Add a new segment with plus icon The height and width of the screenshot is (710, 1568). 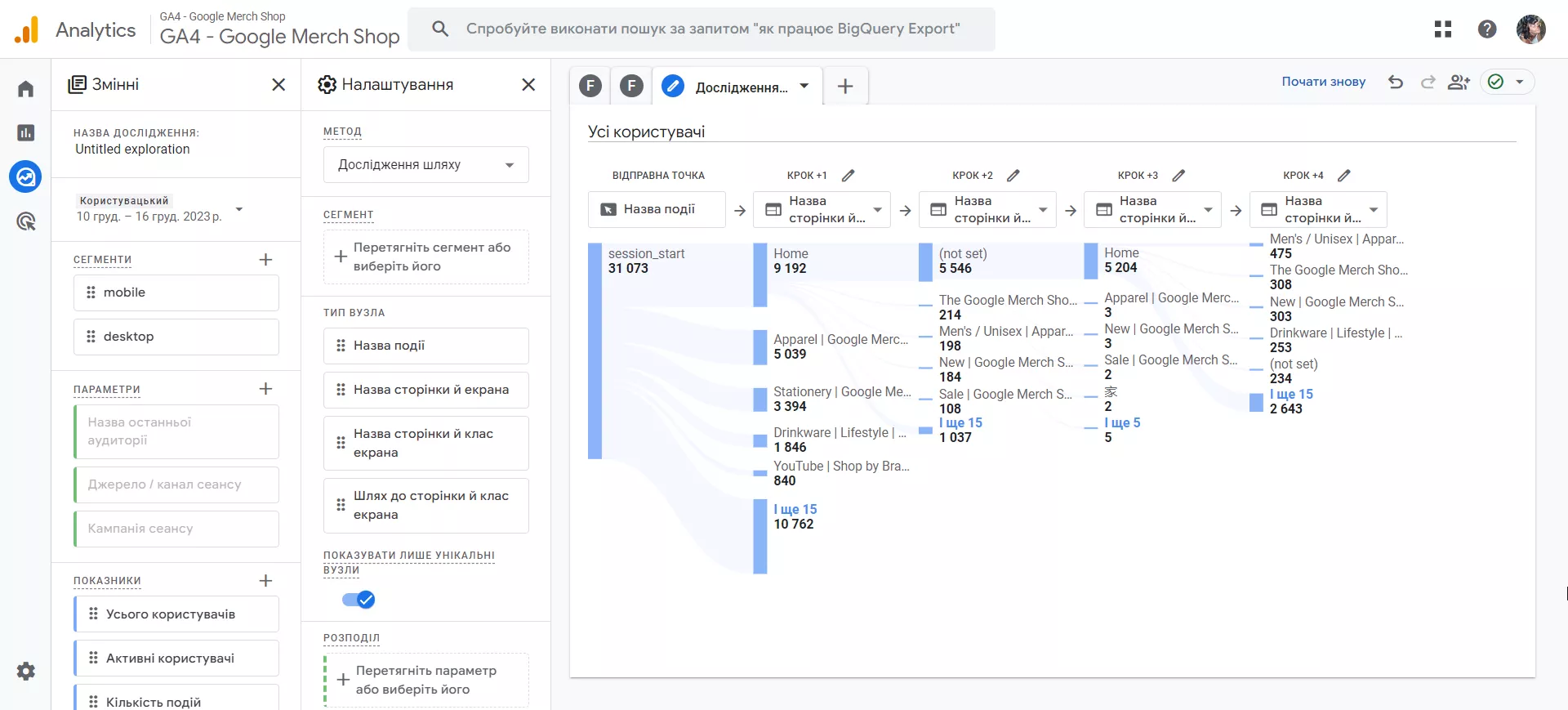point(265,260)
